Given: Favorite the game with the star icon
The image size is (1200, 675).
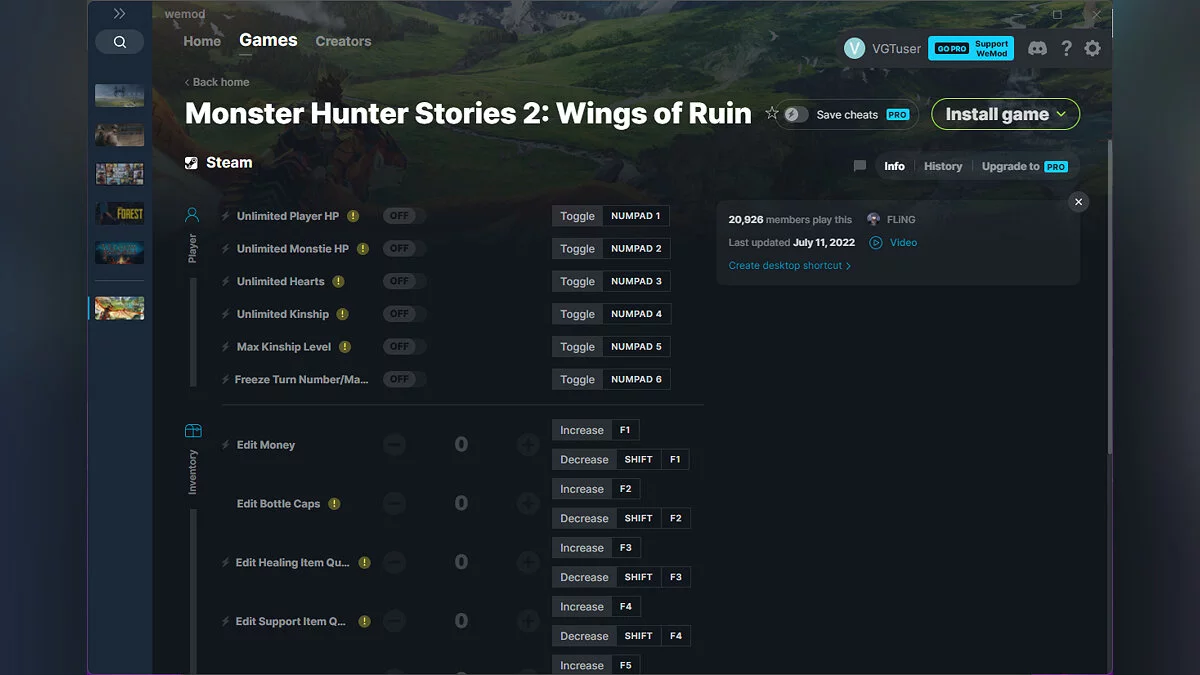Looking at the screenshot, I should pos(772,113).
